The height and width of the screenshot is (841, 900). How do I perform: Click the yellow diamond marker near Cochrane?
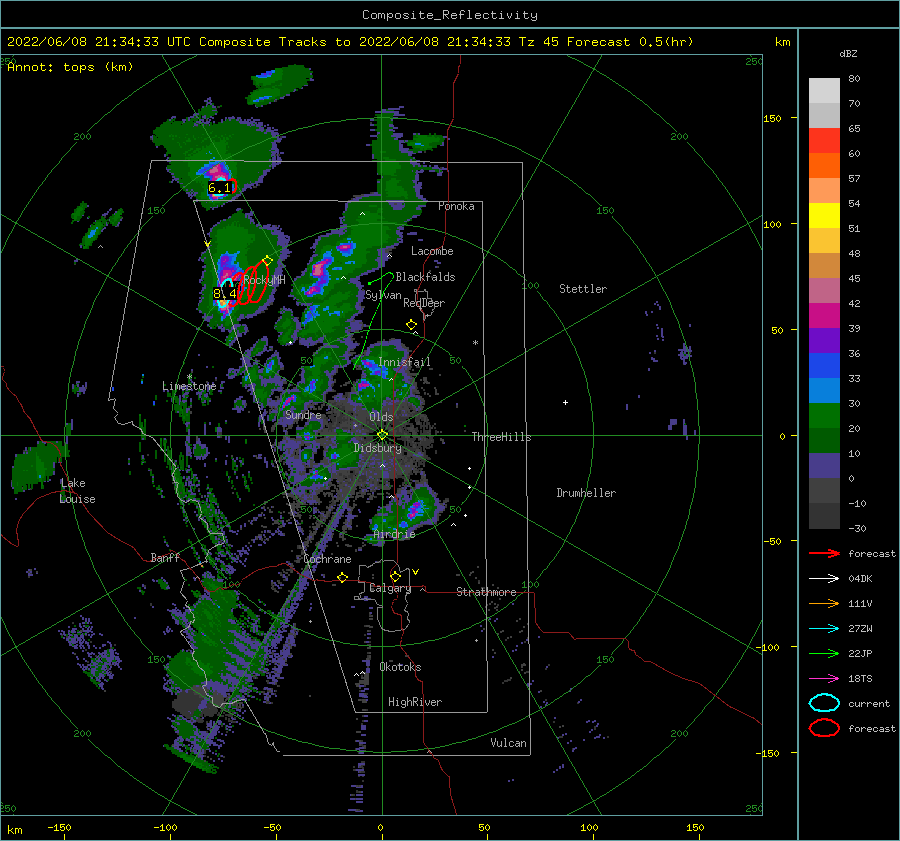[343, 577]
